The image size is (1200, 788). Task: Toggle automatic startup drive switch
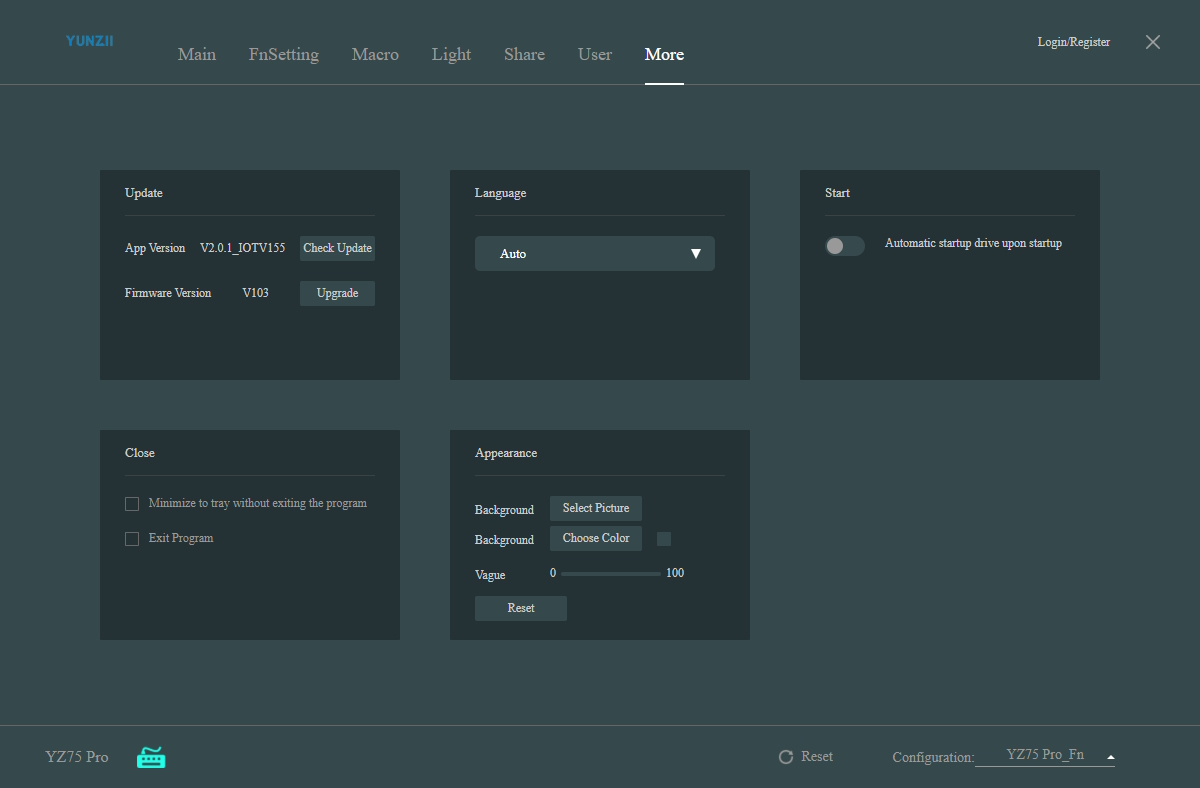point(844,245)
